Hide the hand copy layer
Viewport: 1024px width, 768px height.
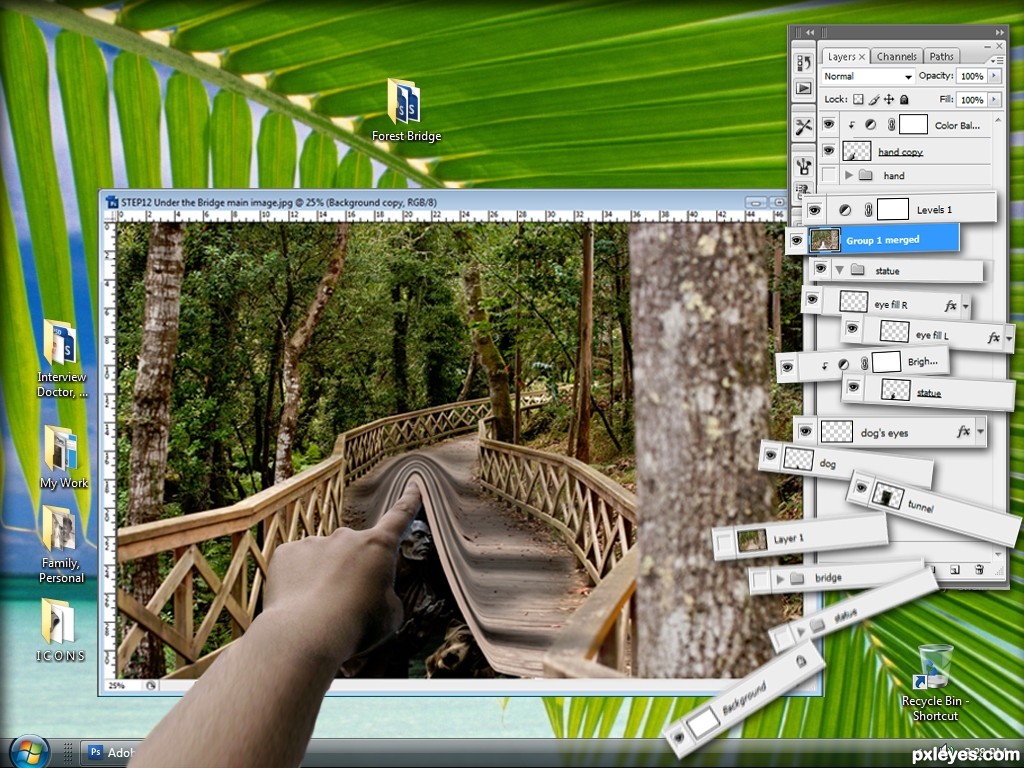pos(829,151)
